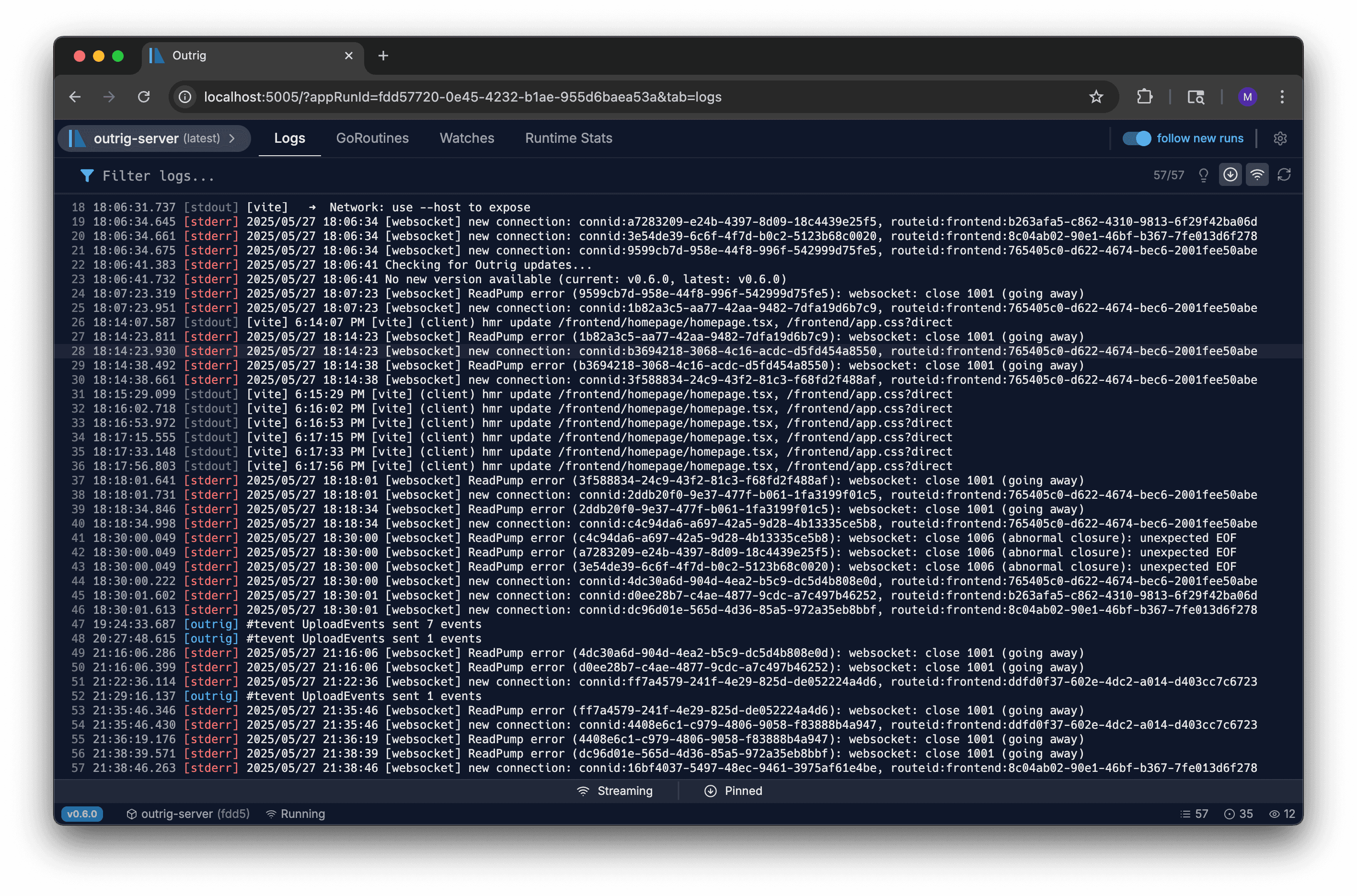Open the filter hints lightbulb icon
This screenshot has height=896, width=1357.
pos(1203,175)
